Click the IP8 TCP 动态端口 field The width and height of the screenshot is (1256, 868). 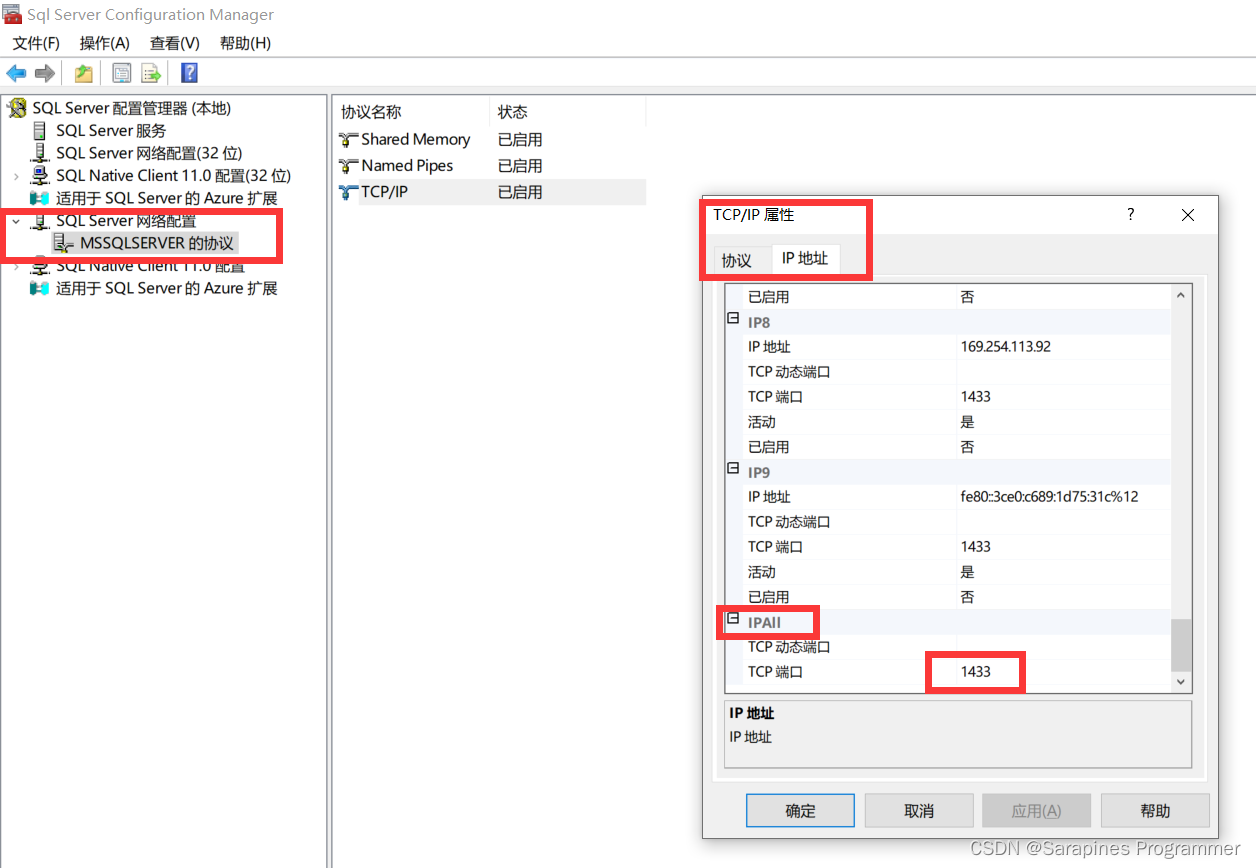click(1063, 372)
